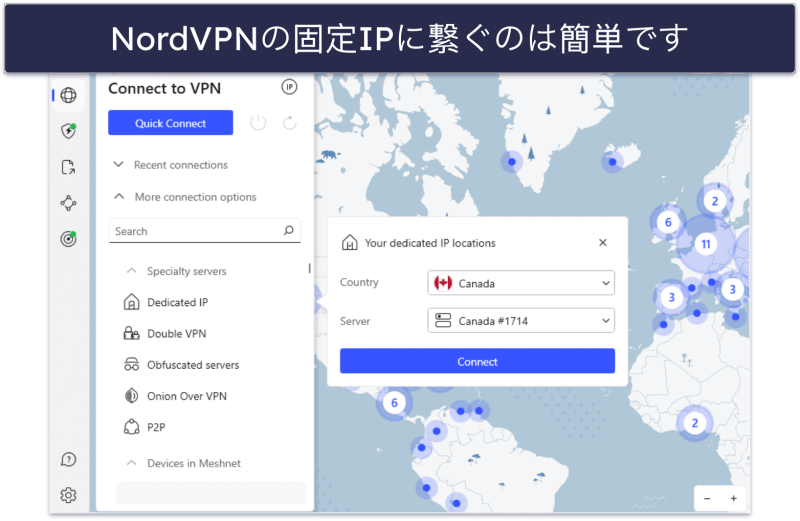Collapse More connection options
The height and width of the screenshot is (521, 800).
185,197
